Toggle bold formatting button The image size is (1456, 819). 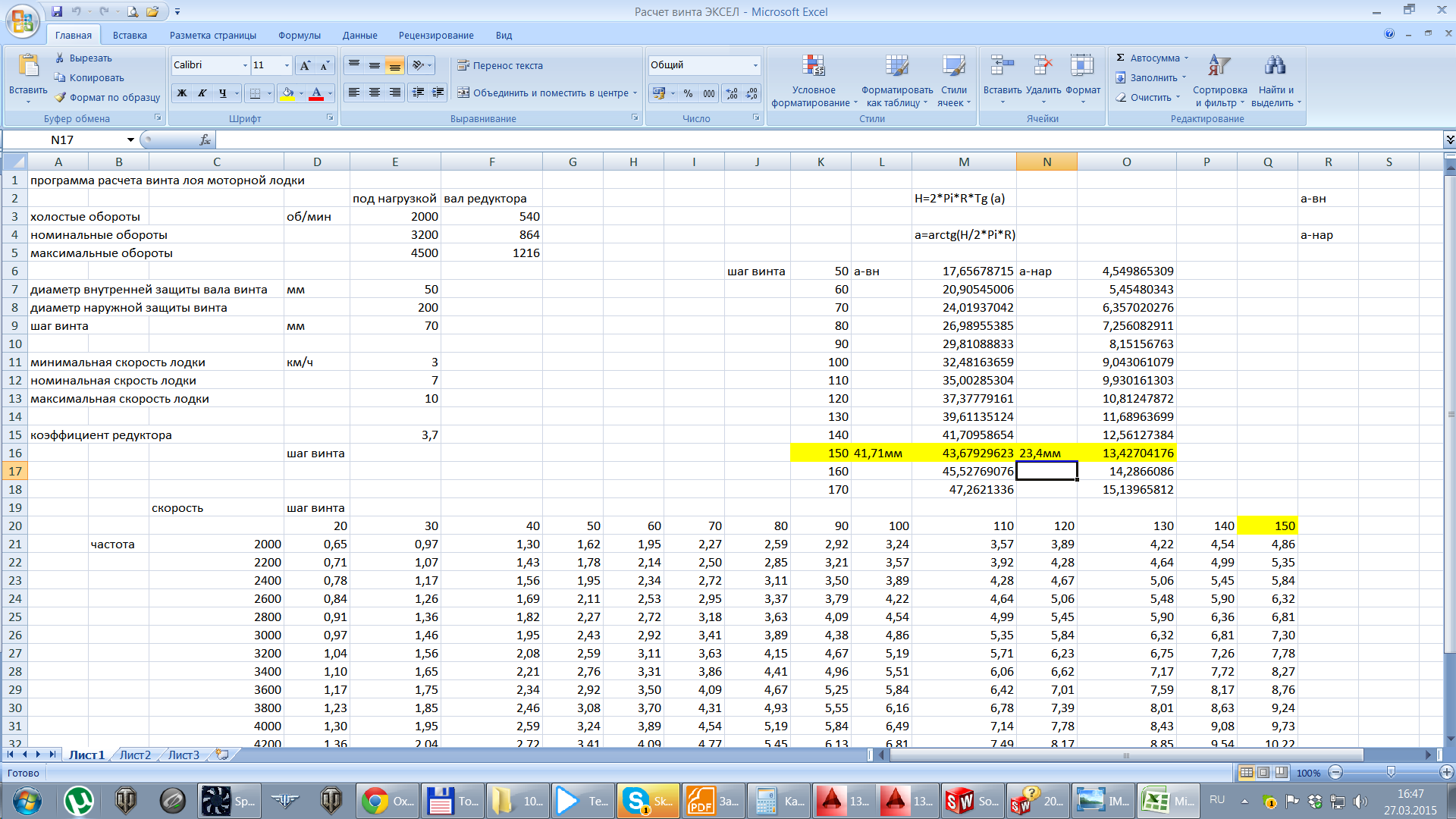[x=182, y=93]
